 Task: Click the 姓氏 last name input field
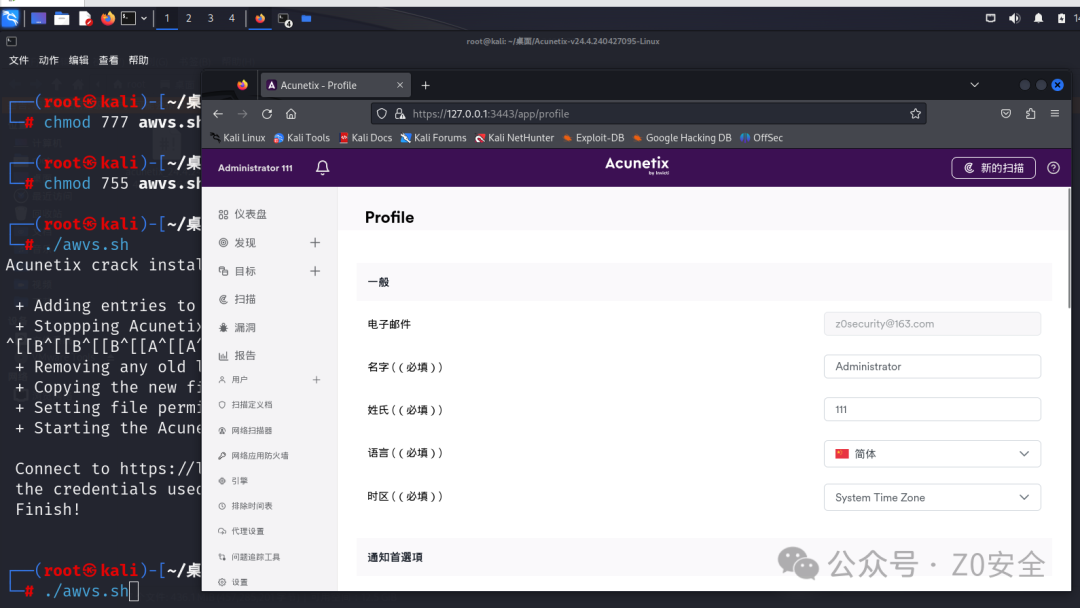tap(932, 409)
